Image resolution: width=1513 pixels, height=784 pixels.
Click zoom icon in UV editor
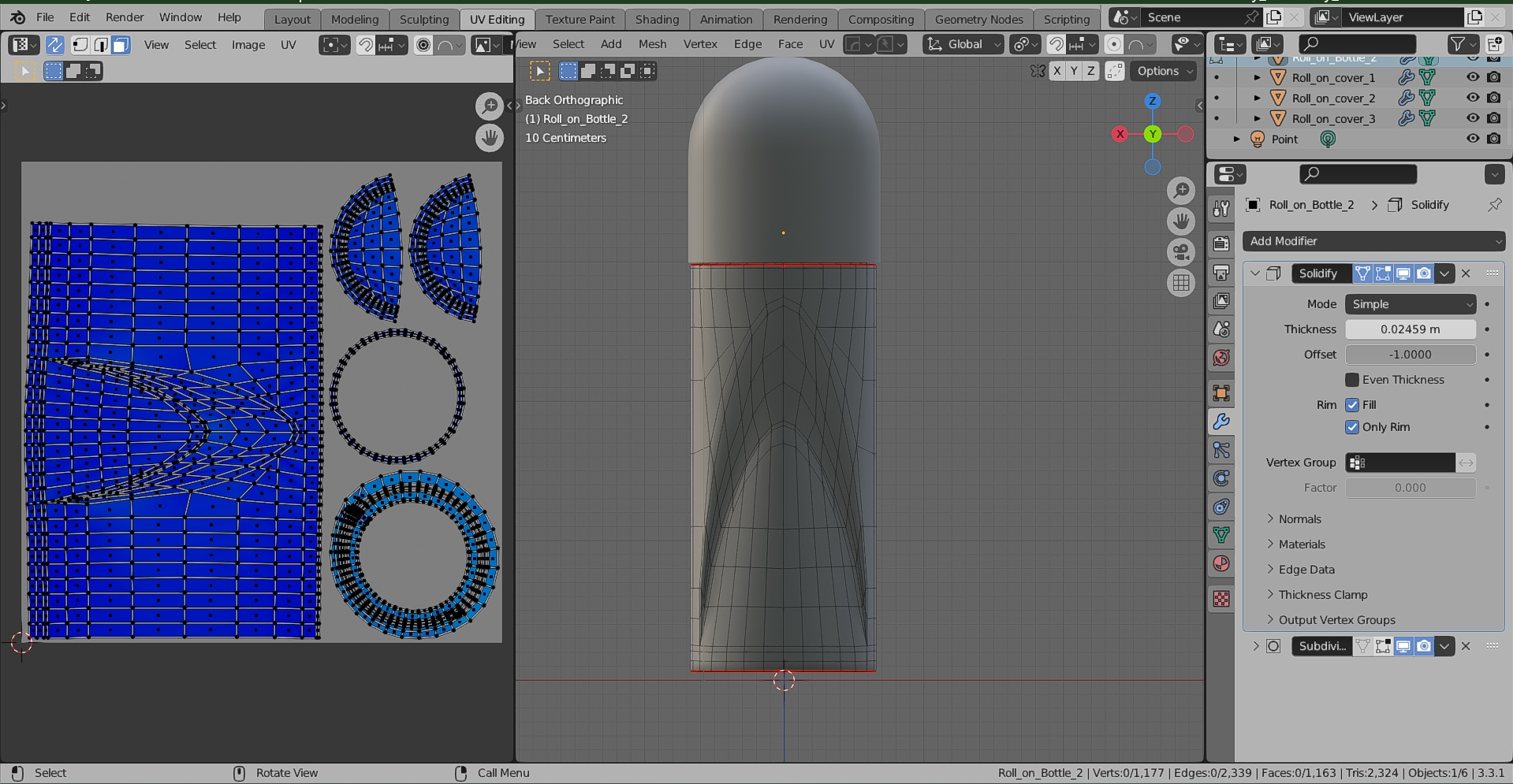(490, 106)
